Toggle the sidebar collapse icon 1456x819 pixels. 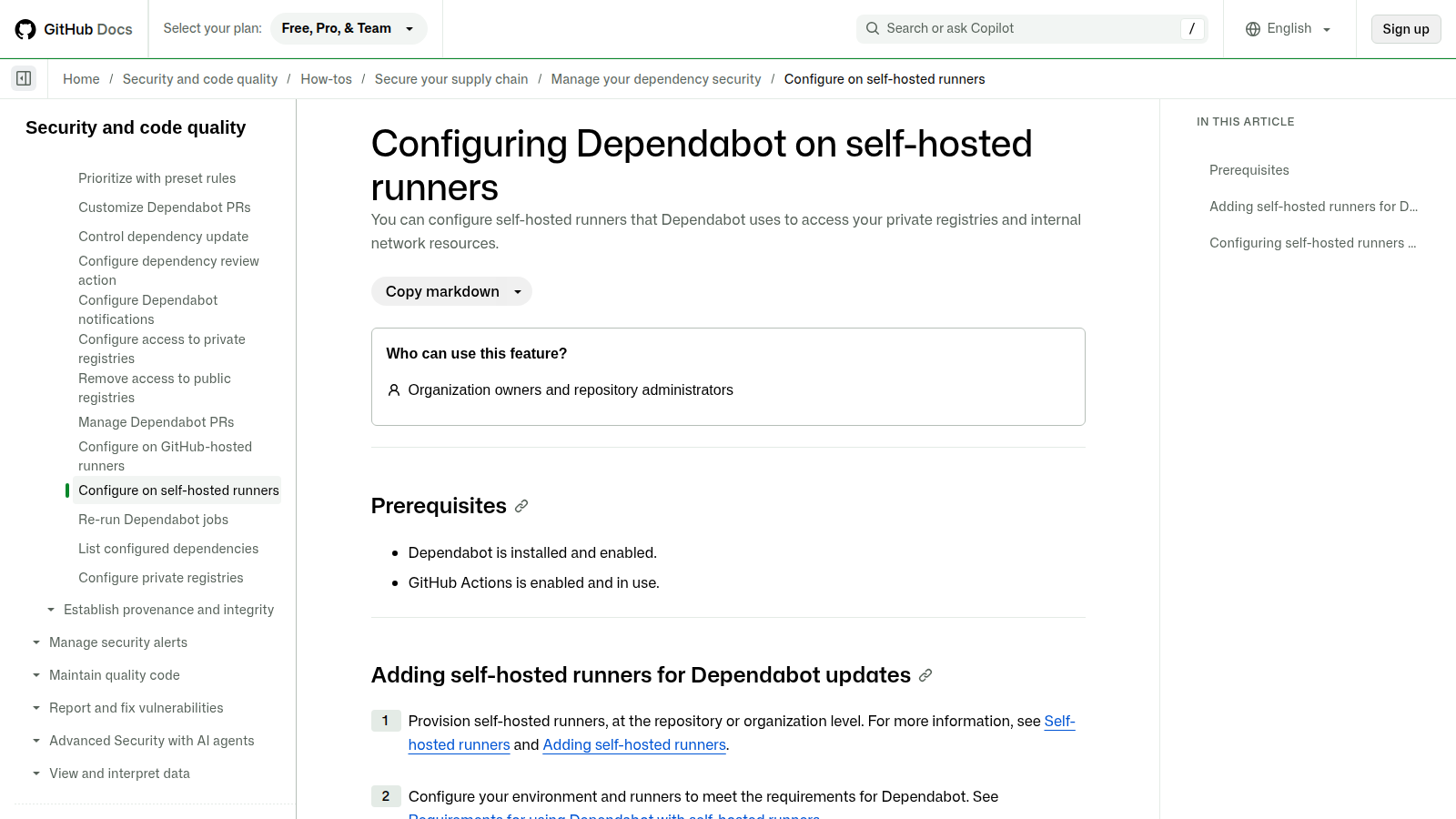(x=24, y=78)
